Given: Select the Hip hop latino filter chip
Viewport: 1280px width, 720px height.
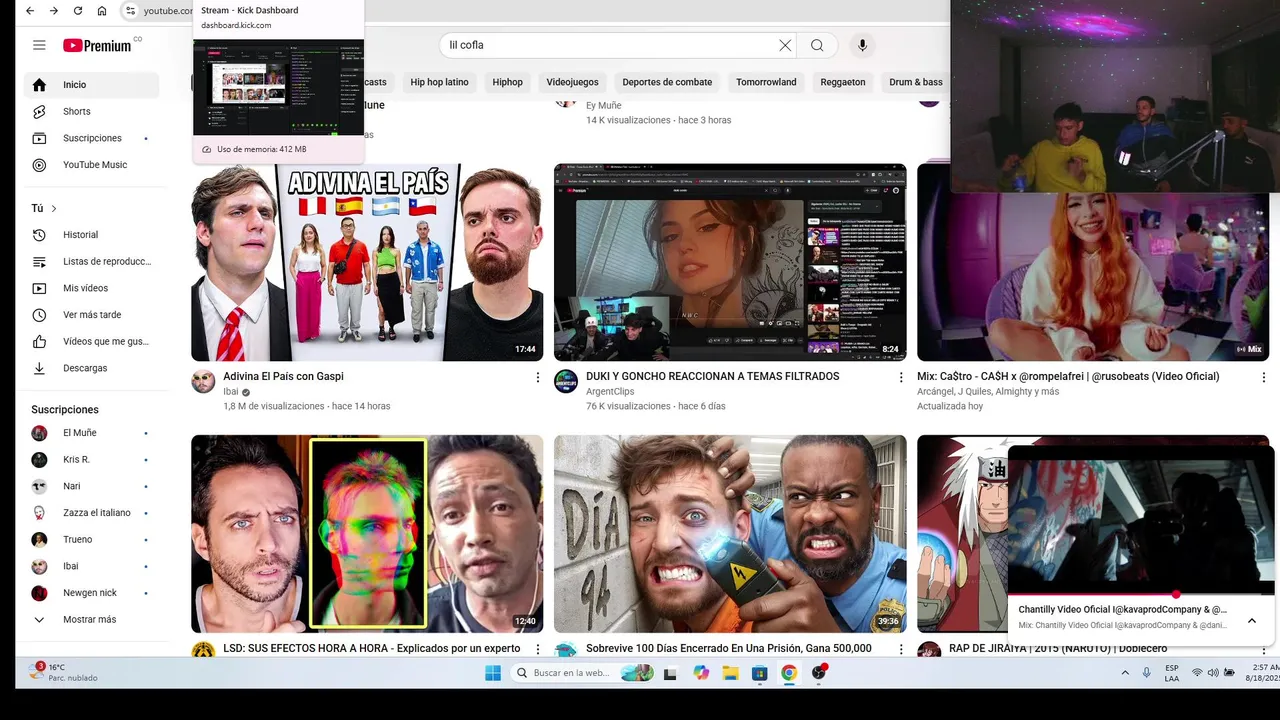Looking at the screenshot, I should (439, 82).
